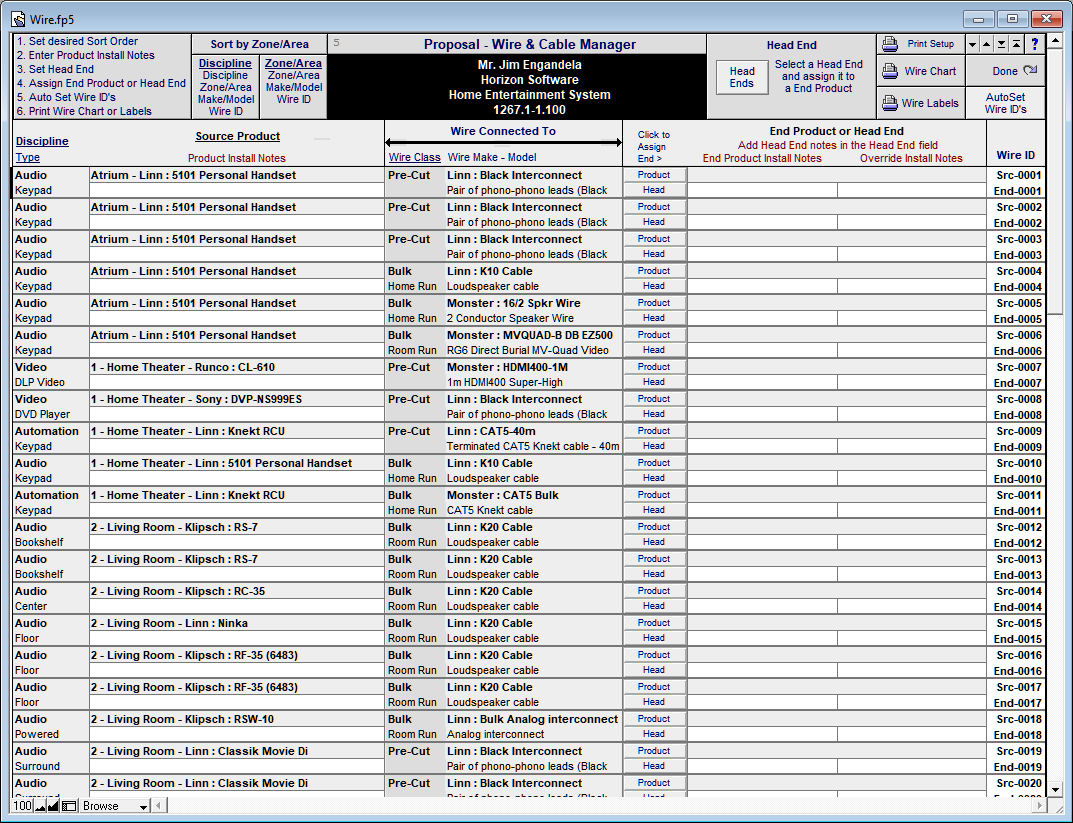The image size is (1073, 823).
Task: Click Wire ID Src-0011
Action: pyautogui.click(x=1019, y=495)
